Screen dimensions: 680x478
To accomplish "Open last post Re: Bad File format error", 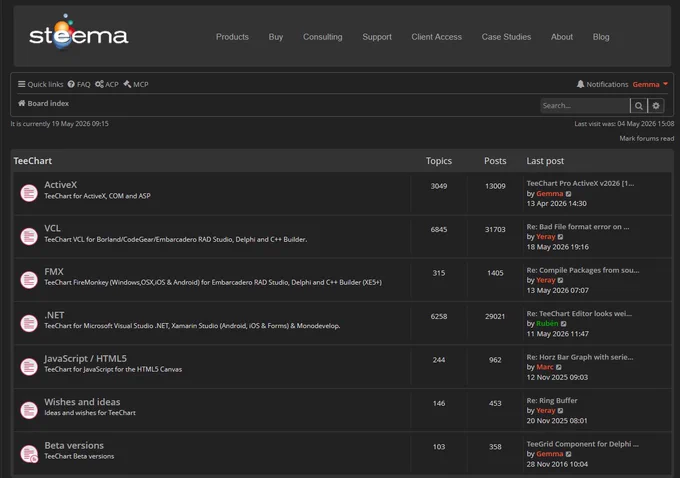I will point(578,226).
